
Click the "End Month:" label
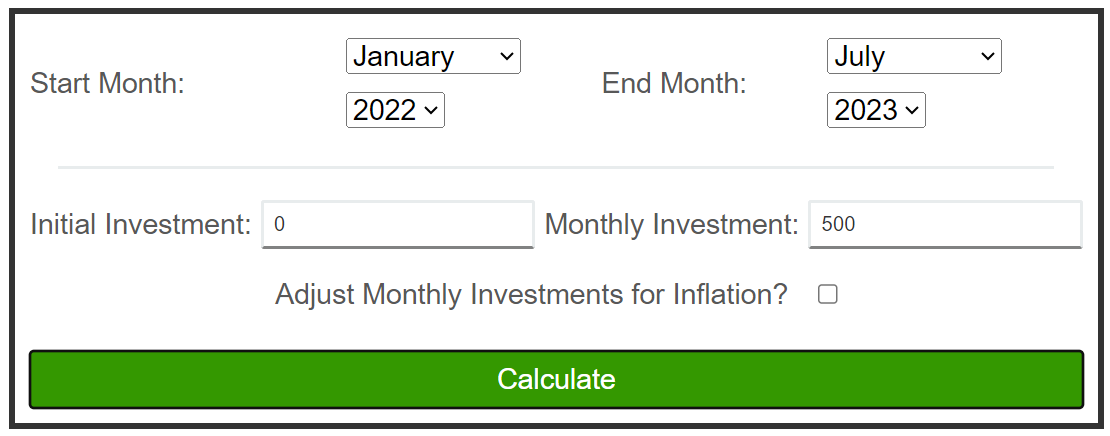674,84
